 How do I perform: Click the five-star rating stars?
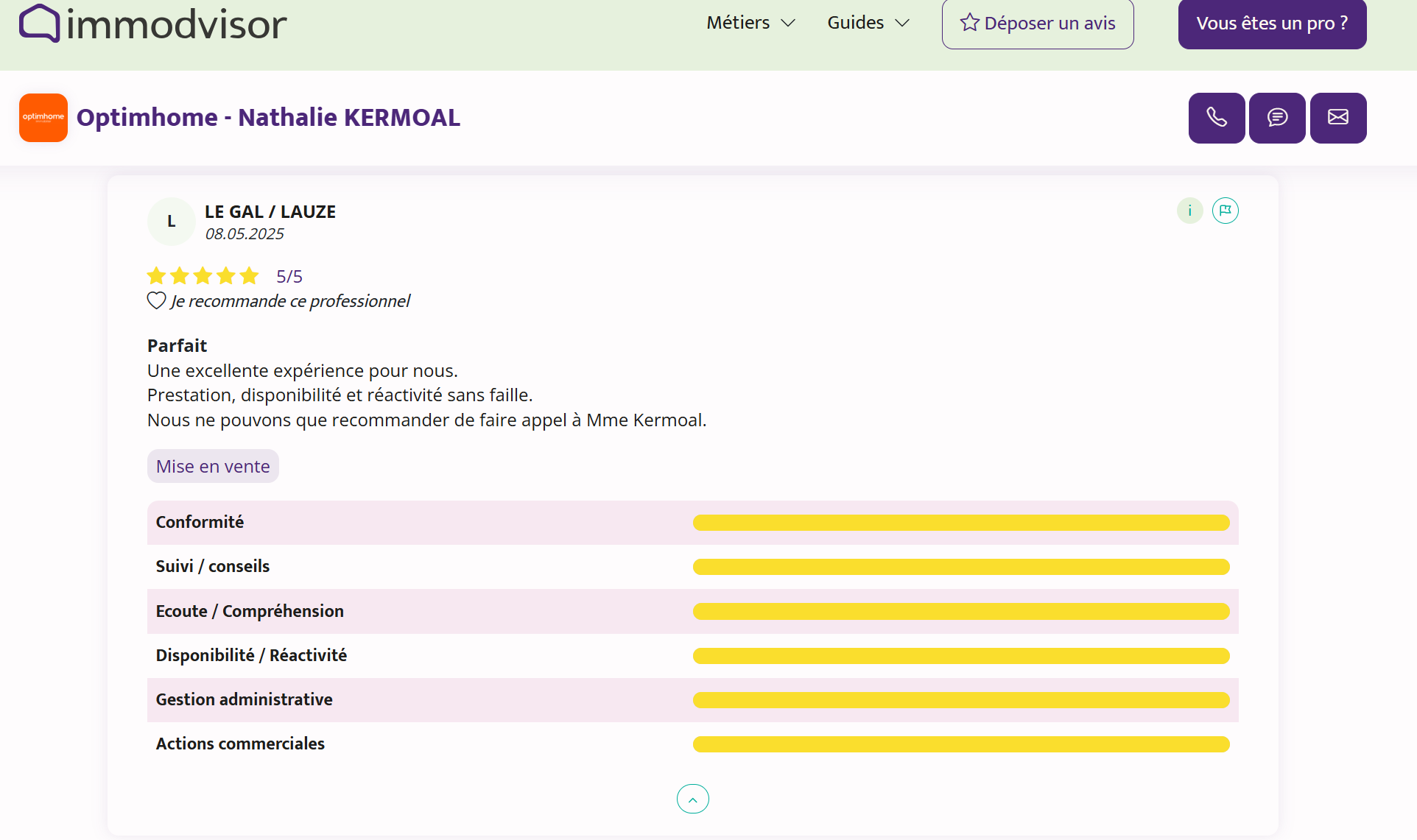(203, 276)
